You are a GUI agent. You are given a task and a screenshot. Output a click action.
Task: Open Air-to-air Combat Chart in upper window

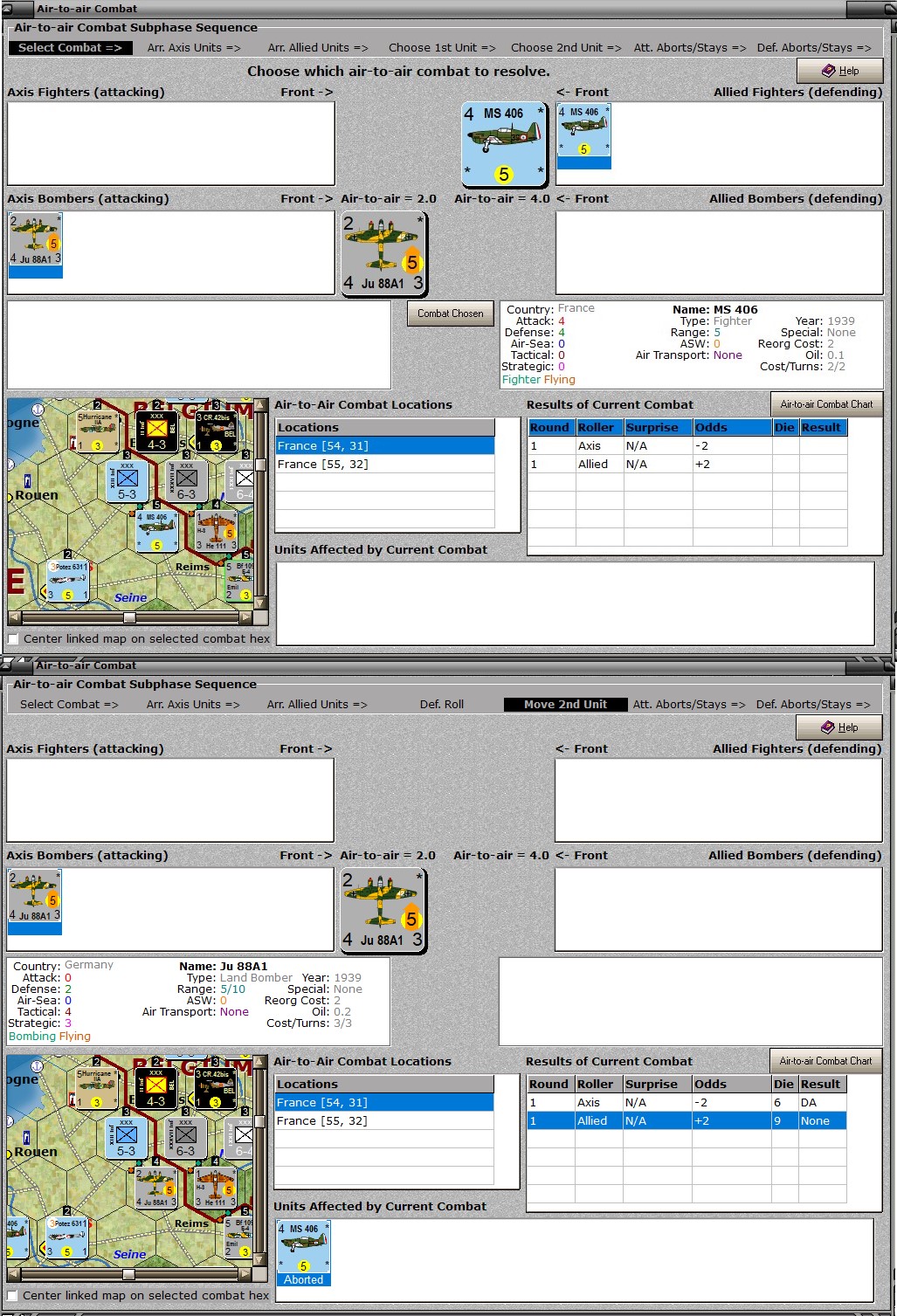826,404
